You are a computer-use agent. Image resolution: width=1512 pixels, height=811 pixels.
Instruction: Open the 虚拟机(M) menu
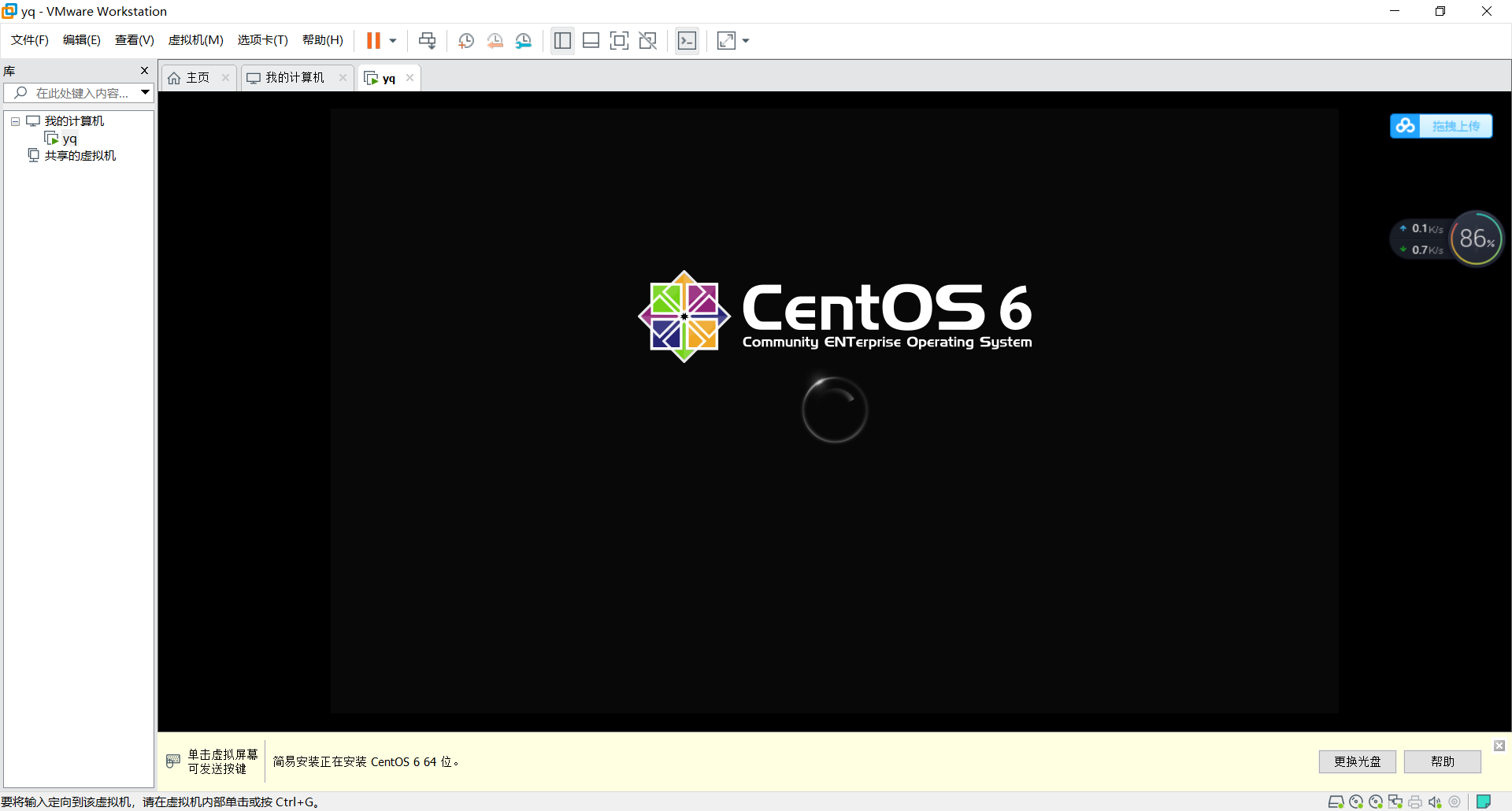[196, 40]
